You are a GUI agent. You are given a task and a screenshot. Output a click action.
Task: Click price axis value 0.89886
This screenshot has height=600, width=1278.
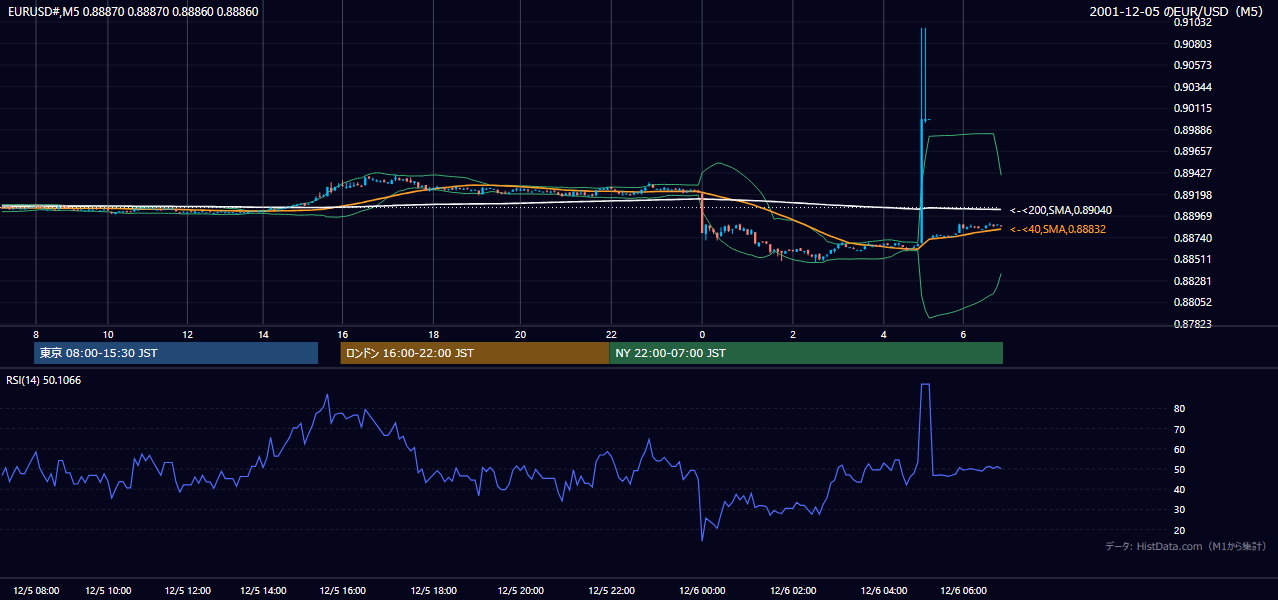[x=1193, y=130]
